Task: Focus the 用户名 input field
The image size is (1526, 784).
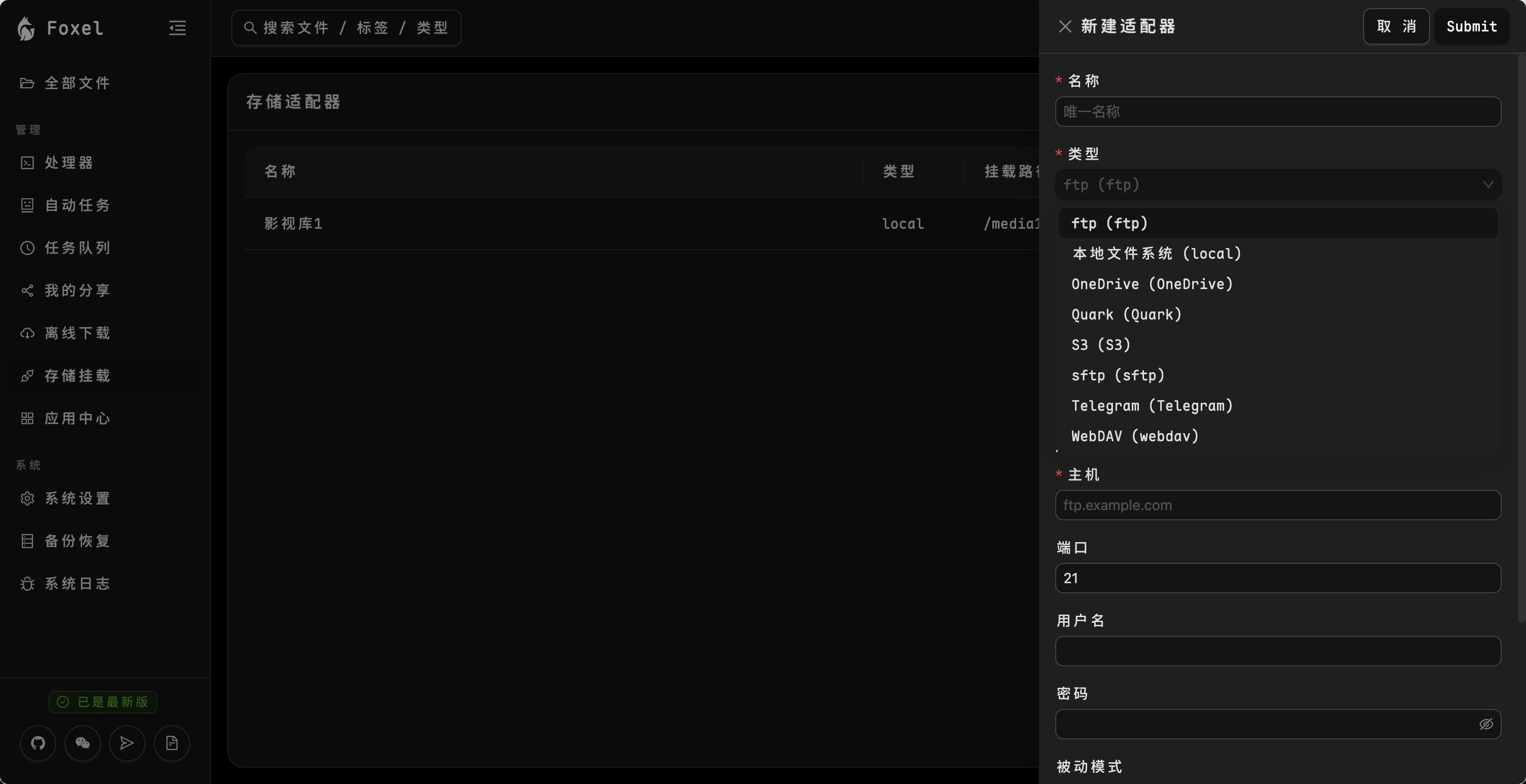Action: pyautogui.click(x=1278, y=651)
